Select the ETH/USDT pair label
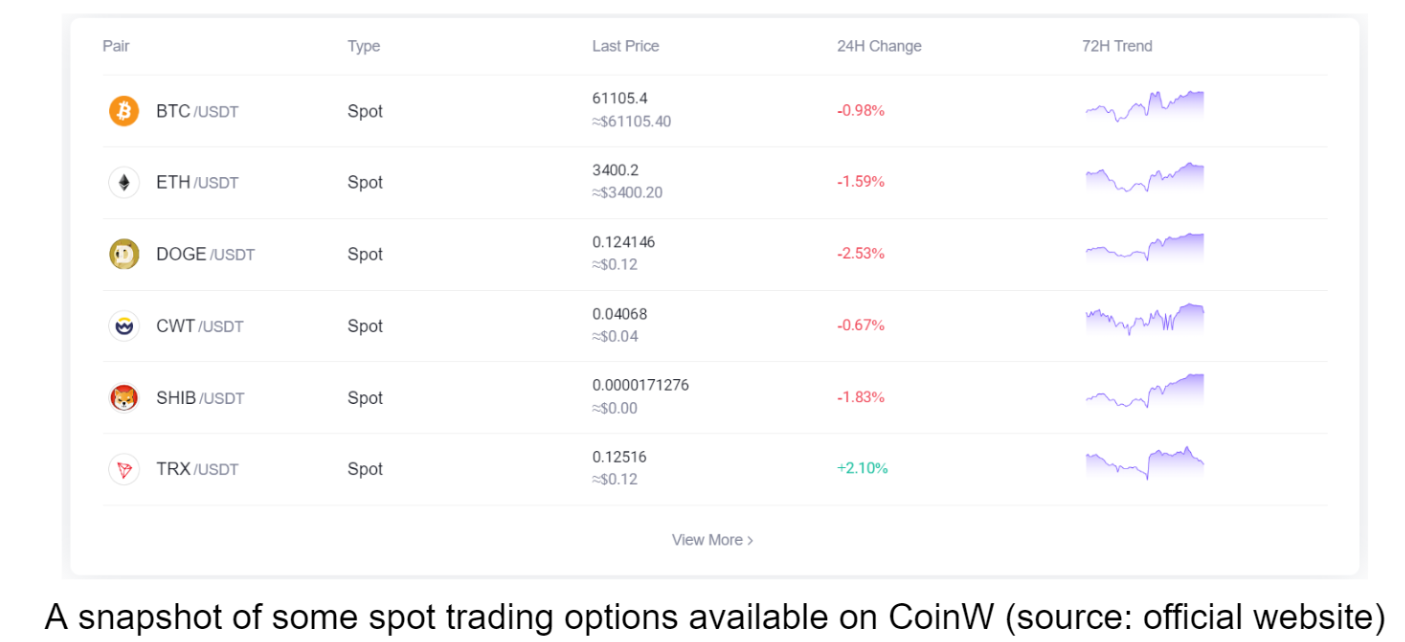Image resolution: width=1405 pixels, height=642 pixels. pos(195,182)
